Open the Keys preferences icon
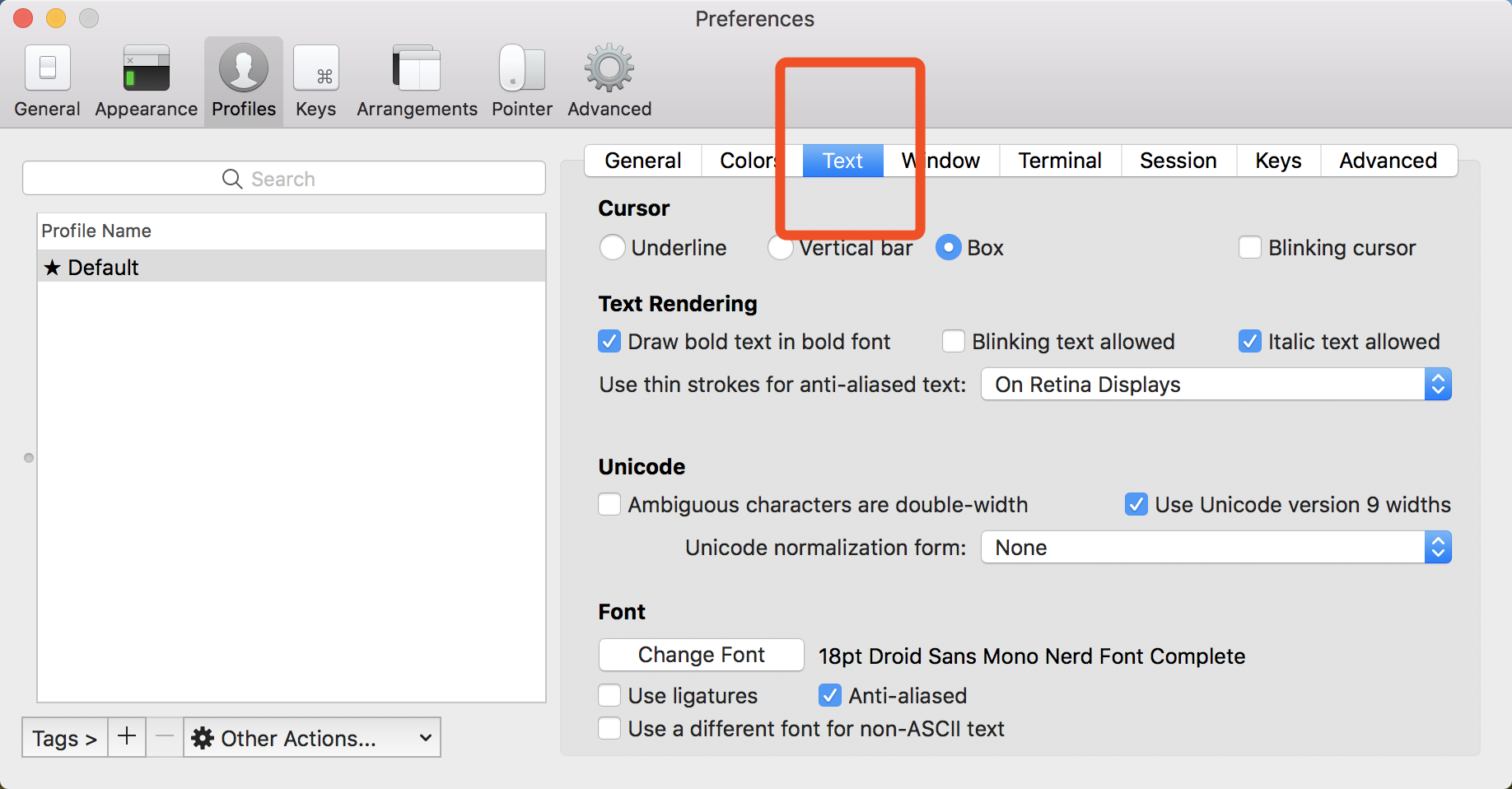 coord(315,78)
